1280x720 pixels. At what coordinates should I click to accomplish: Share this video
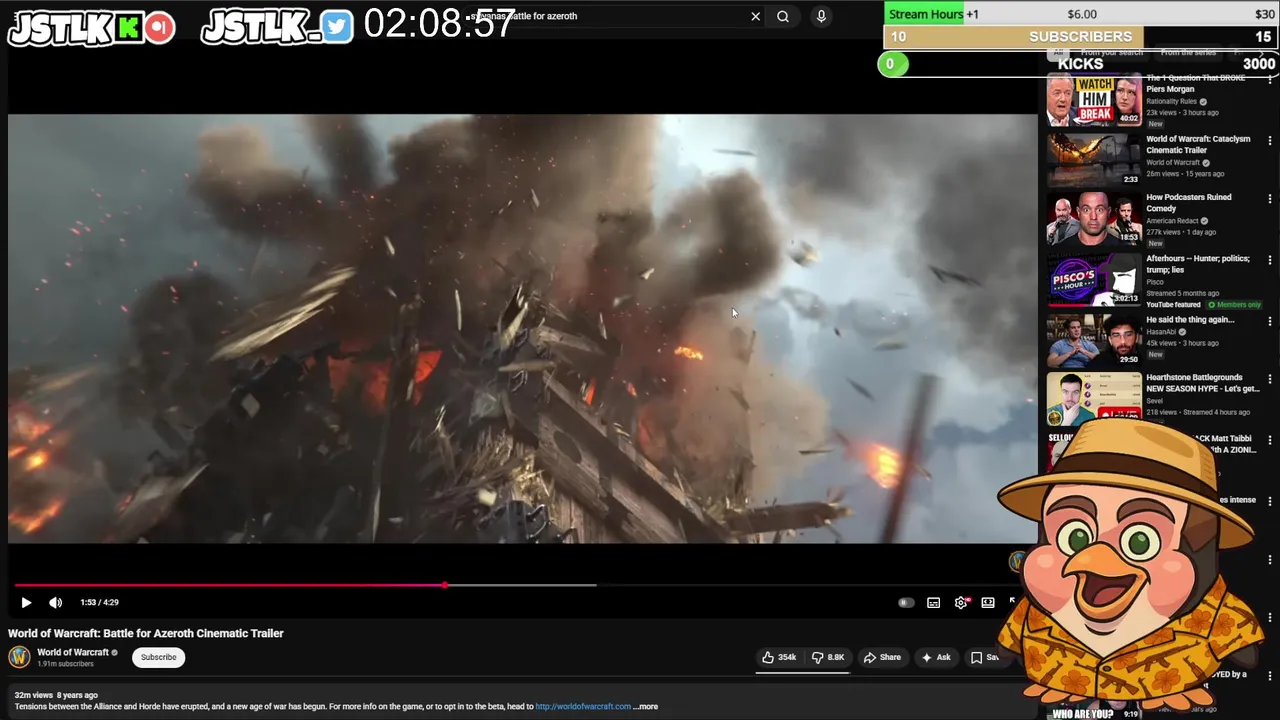[882, 657]
